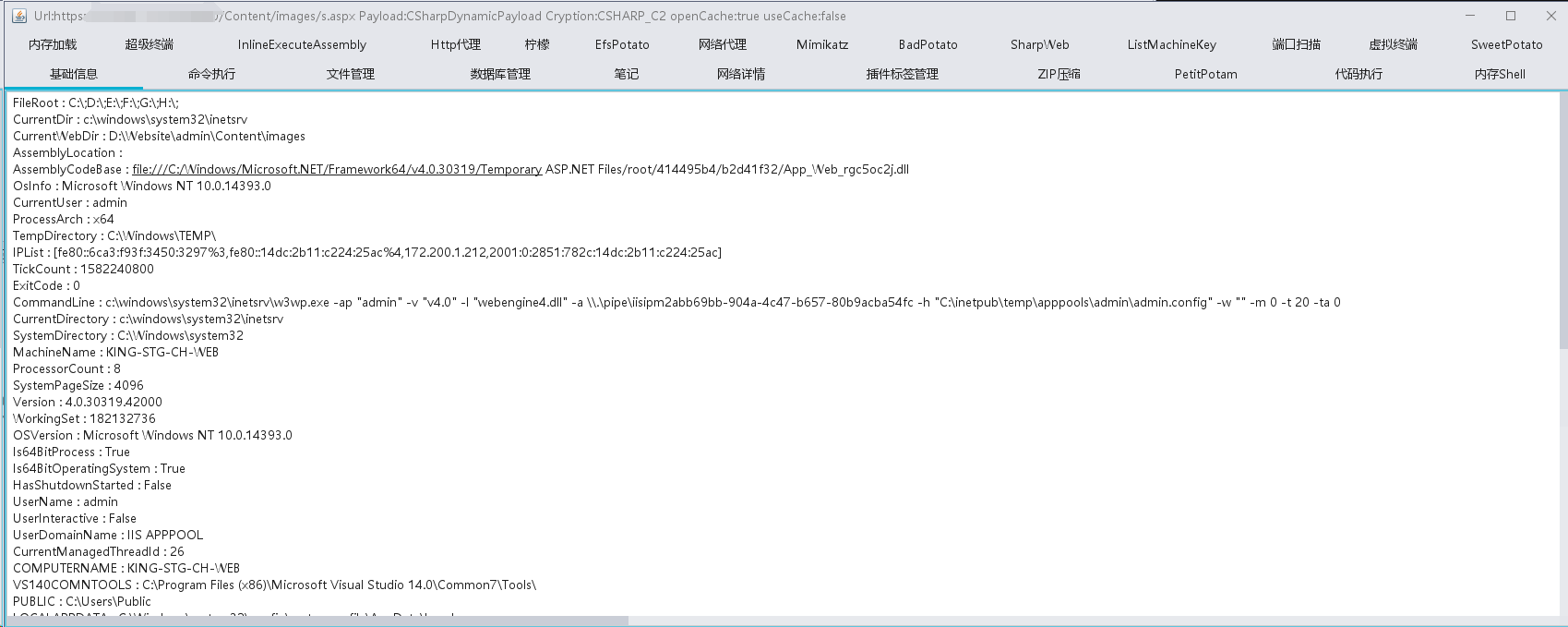Screen dimensions: 1568x627
Task: Open the 虚拟终端 tab
Action: (x=1394, y=44)
